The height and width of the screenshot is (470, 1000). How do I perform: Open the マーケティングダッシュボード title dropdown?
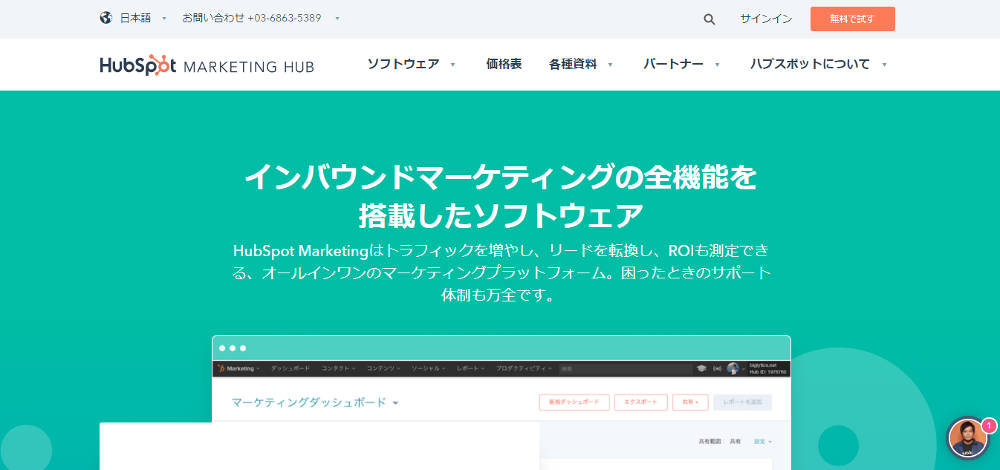[315, 402]
